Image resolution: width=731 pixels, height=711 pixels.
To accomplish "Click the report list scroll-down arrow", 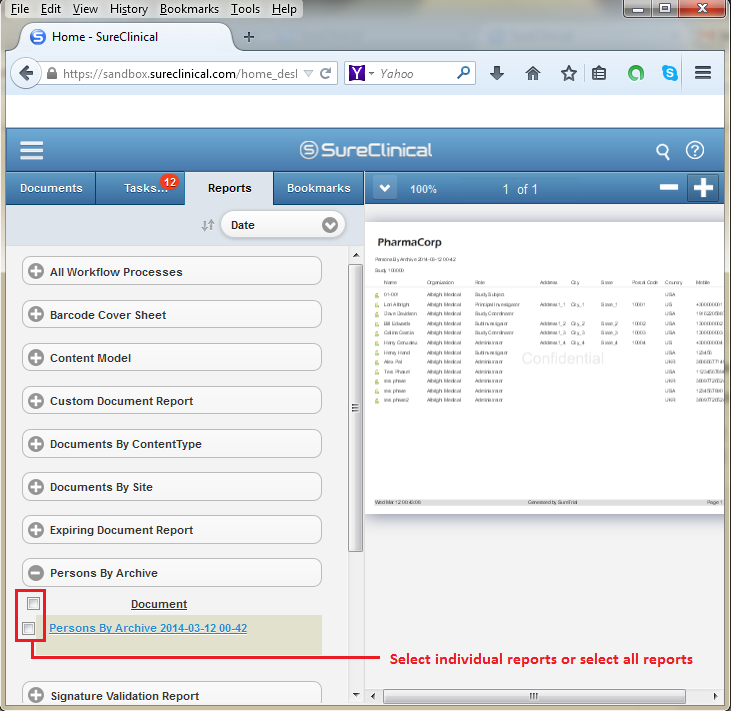I will (x=356, y=695).
